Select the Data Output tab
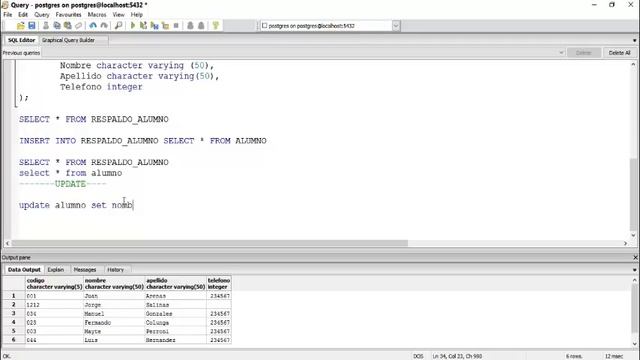This screenshot has height=360, width=640. coord(24,269)
